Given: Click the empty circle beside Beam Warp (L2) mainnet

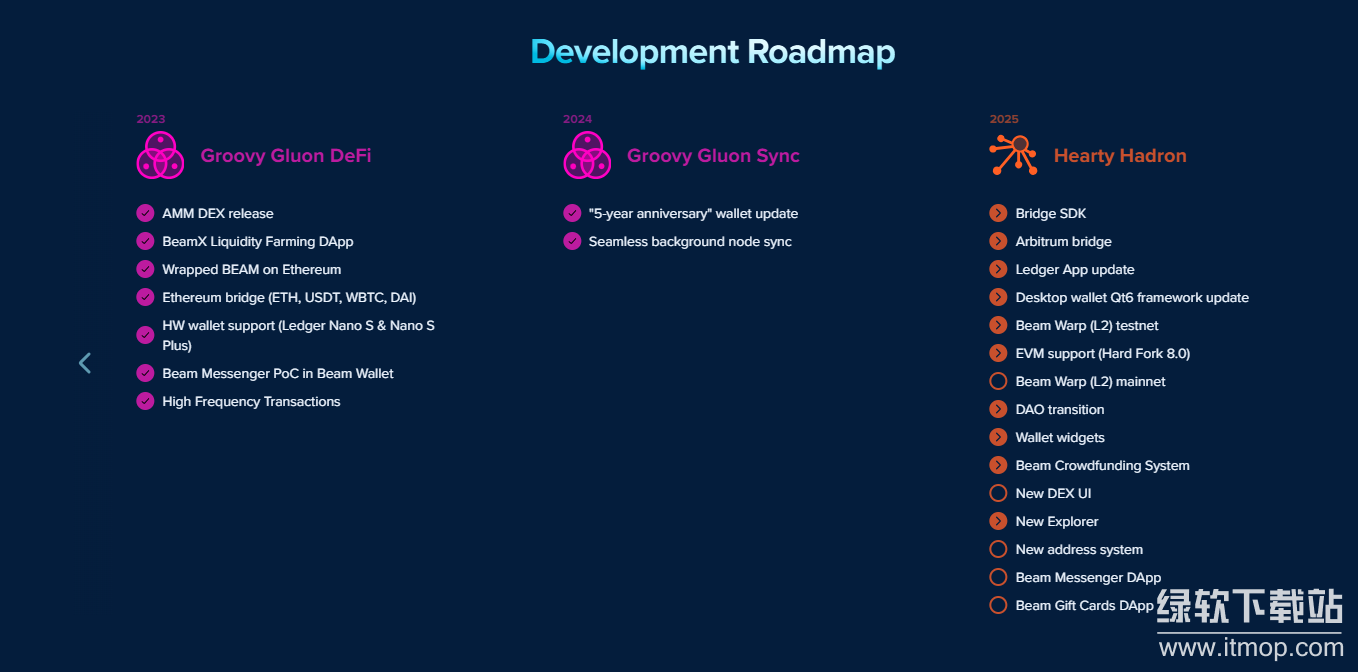Looking at the screenshot, I should pyautogui.click(x=998, y=381).
